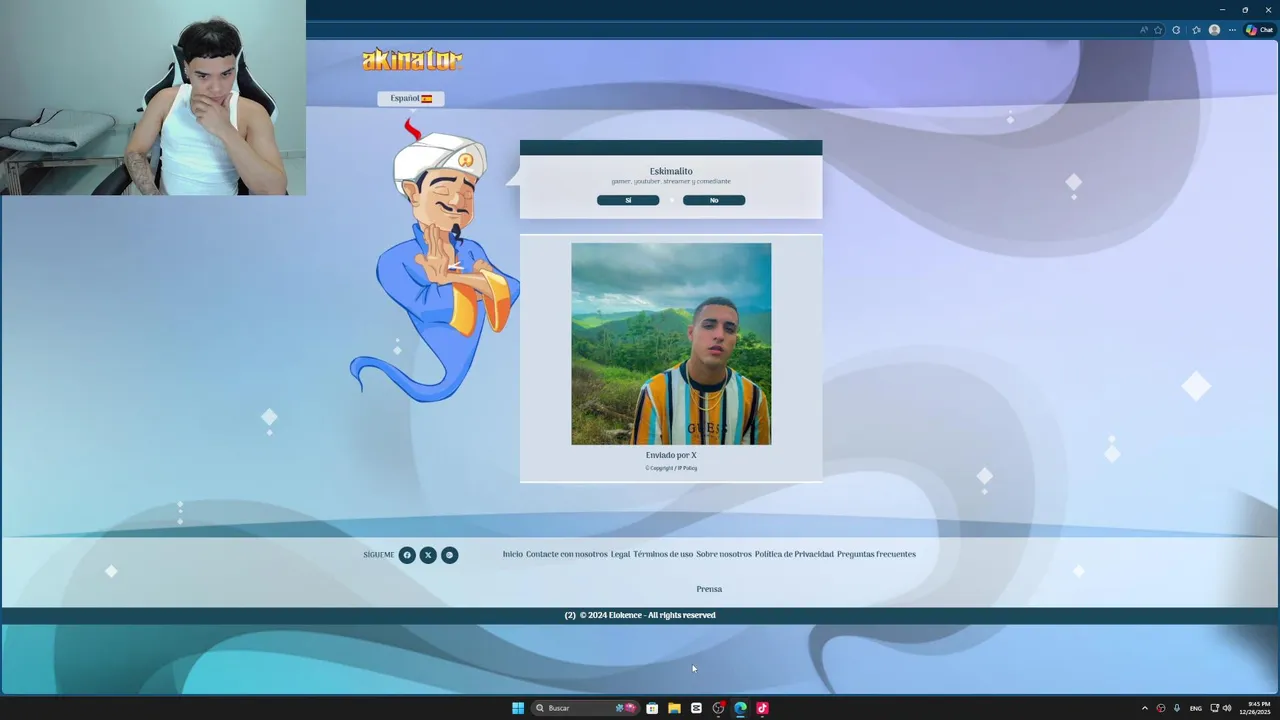Open the browser settings and more menu
Screen dimensions: 1280x720
click(1232, 30)
